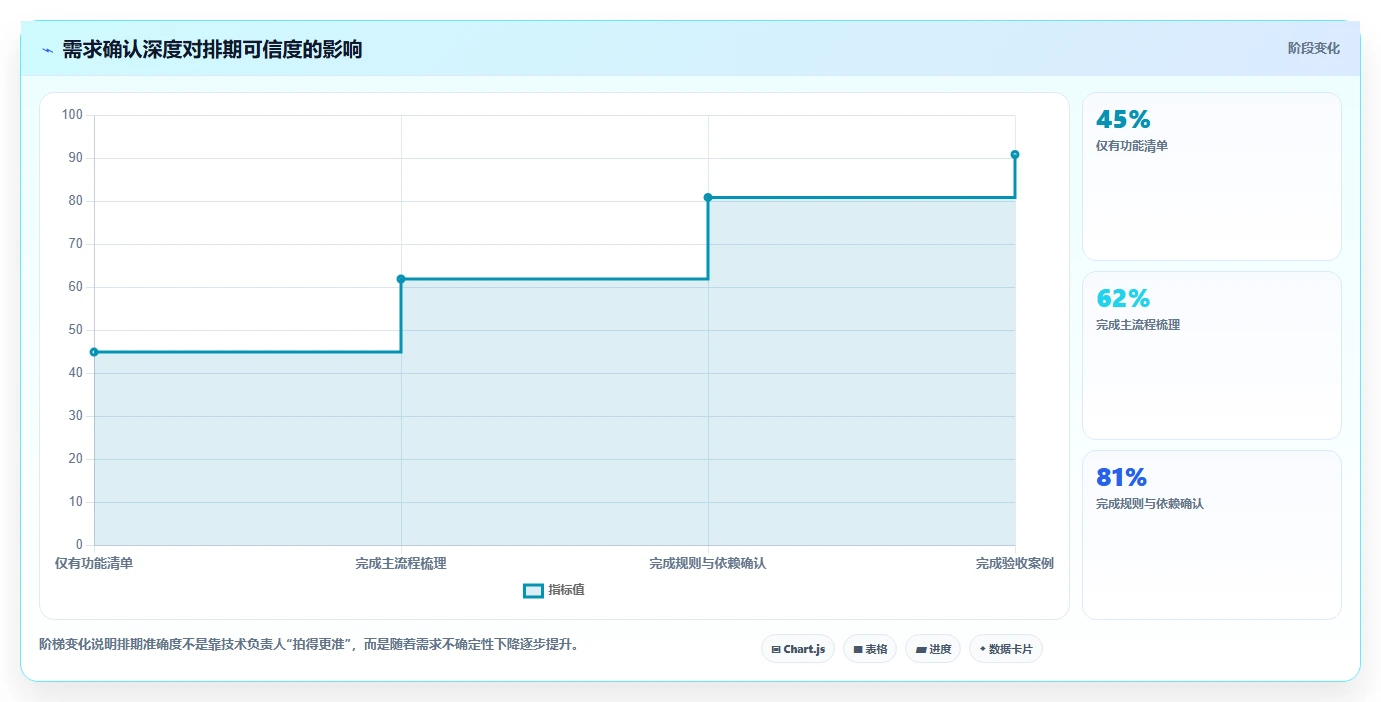The width and height of the screenshot is (1381, 702).
Task: Click the lightning icon beside the chart title
Action: (x=48, y=50)
